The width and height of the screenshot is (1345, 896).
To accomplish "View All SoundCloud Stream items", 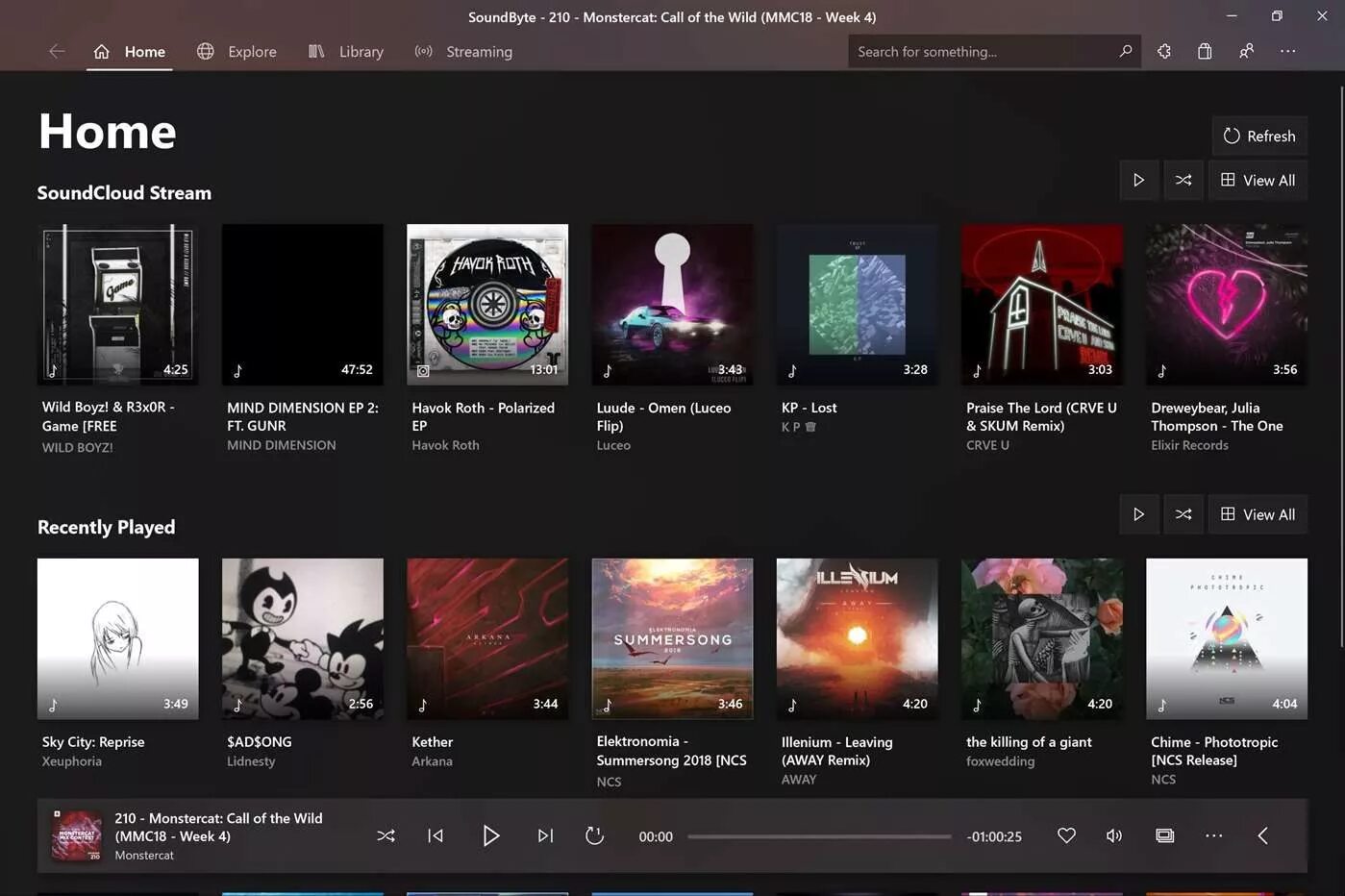I will click(x=1258, y=180).
